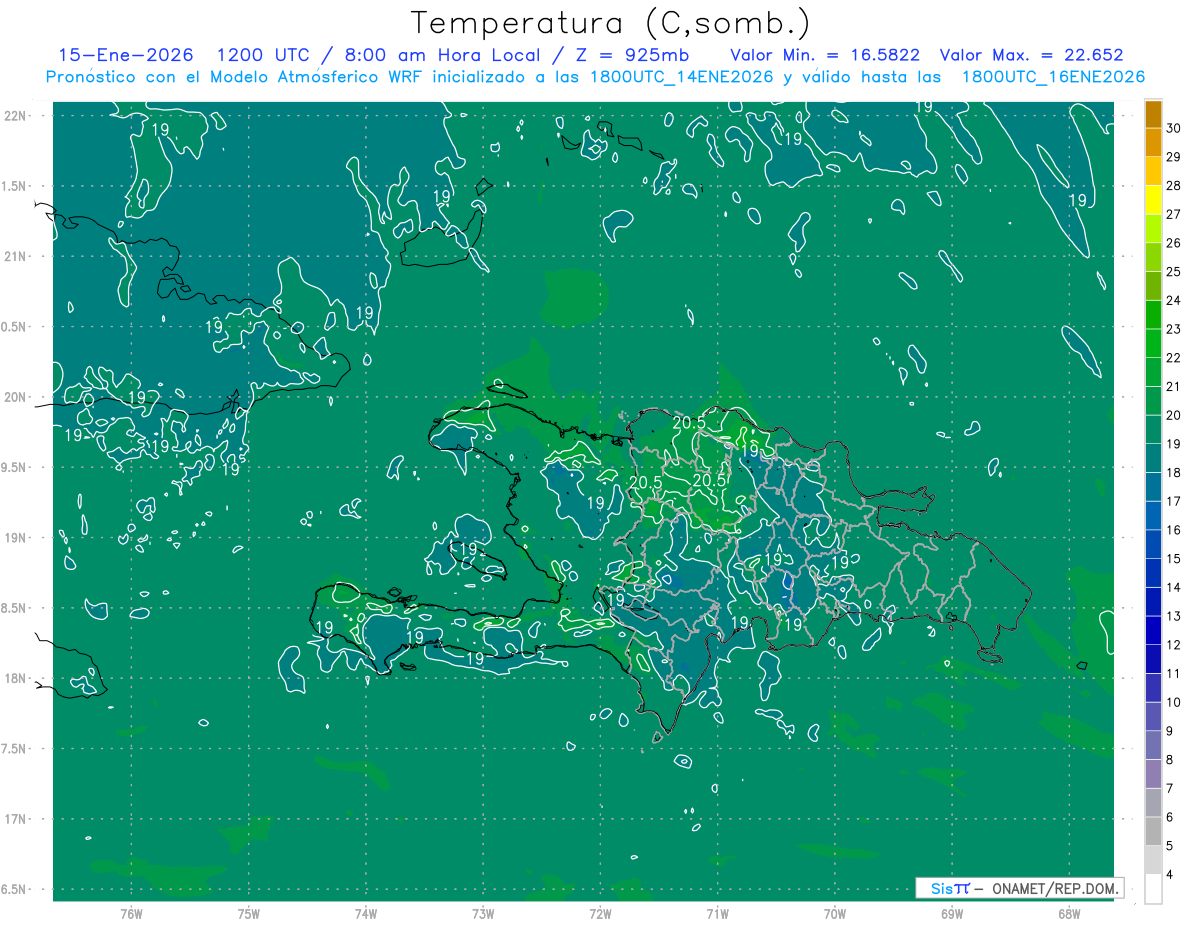Click color bar value '27'
The height and width of the screenshot is (927, 1200).
[1175, 214]
